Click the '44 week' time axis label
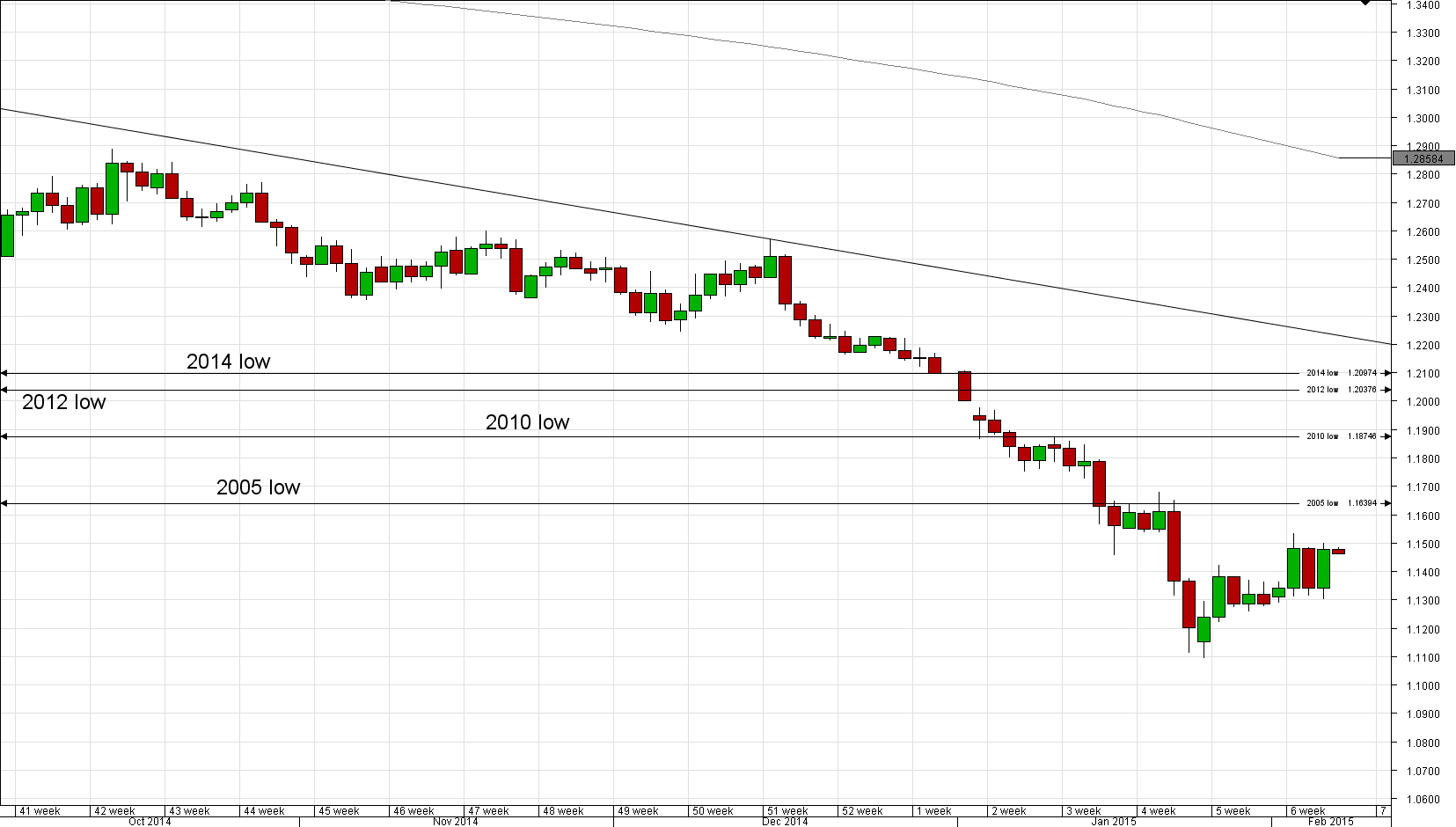 tap(264, 811)
